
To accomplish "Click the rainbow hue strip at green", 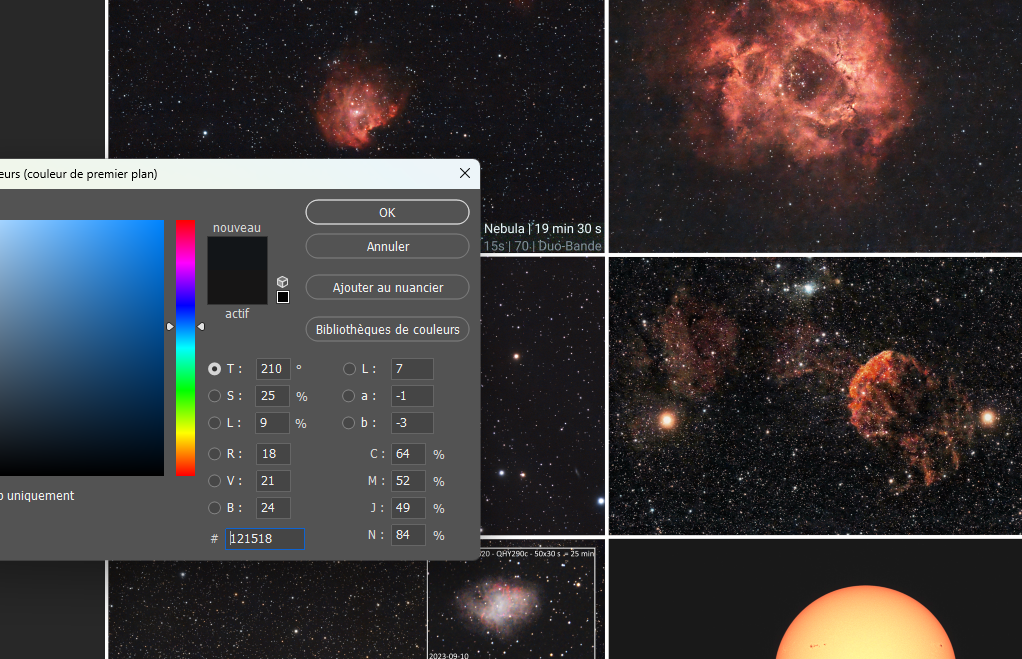I will pyautogui.click(x=185, y=391).
